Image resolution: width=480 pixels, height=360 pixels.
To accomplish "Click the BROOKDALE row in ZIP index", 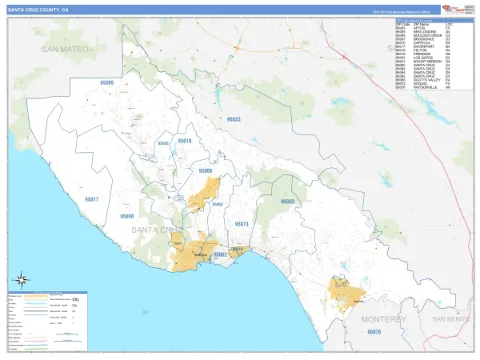I will pos(434,39).
